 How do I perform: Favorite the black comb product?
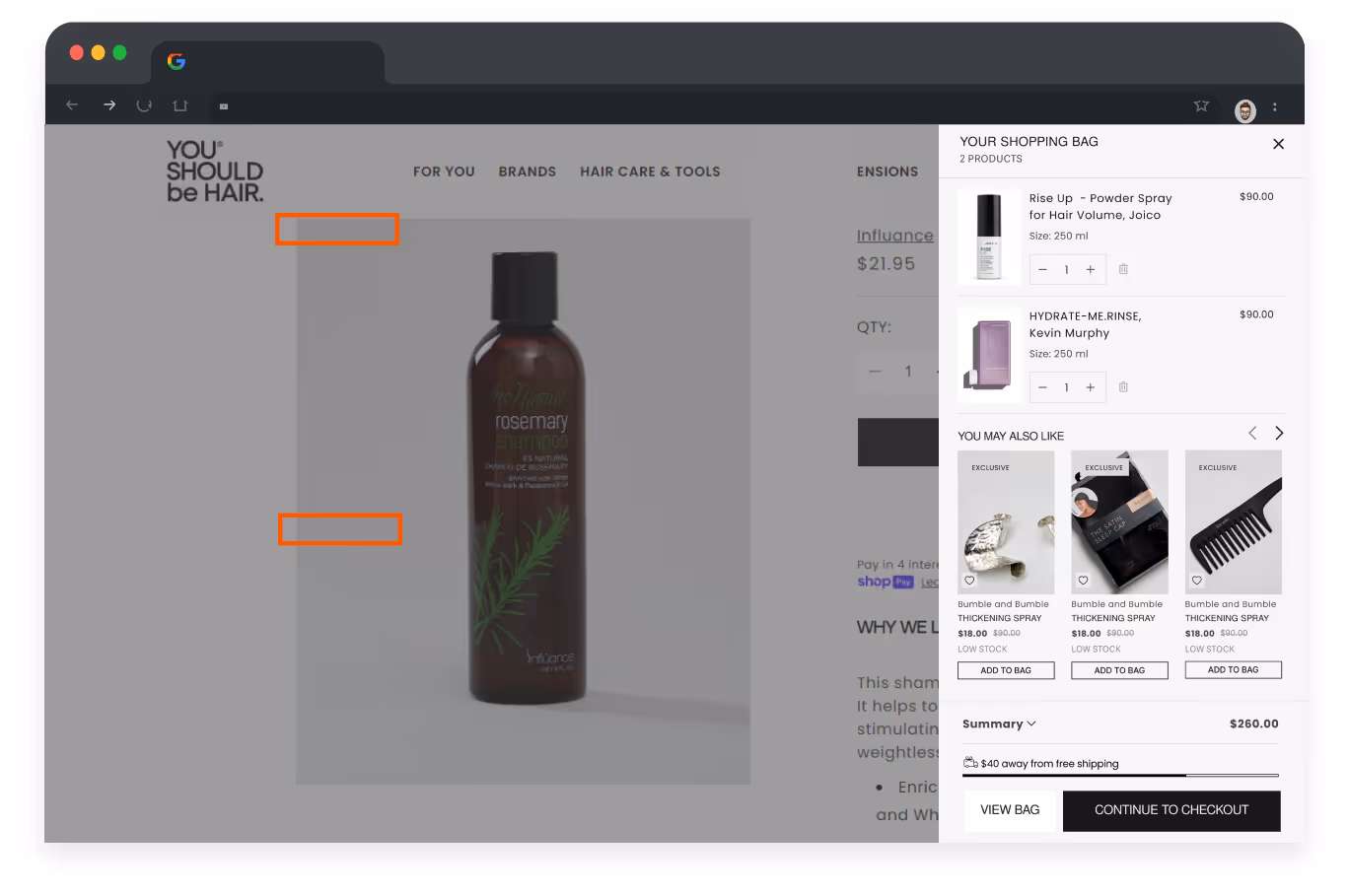[1197, 580]
